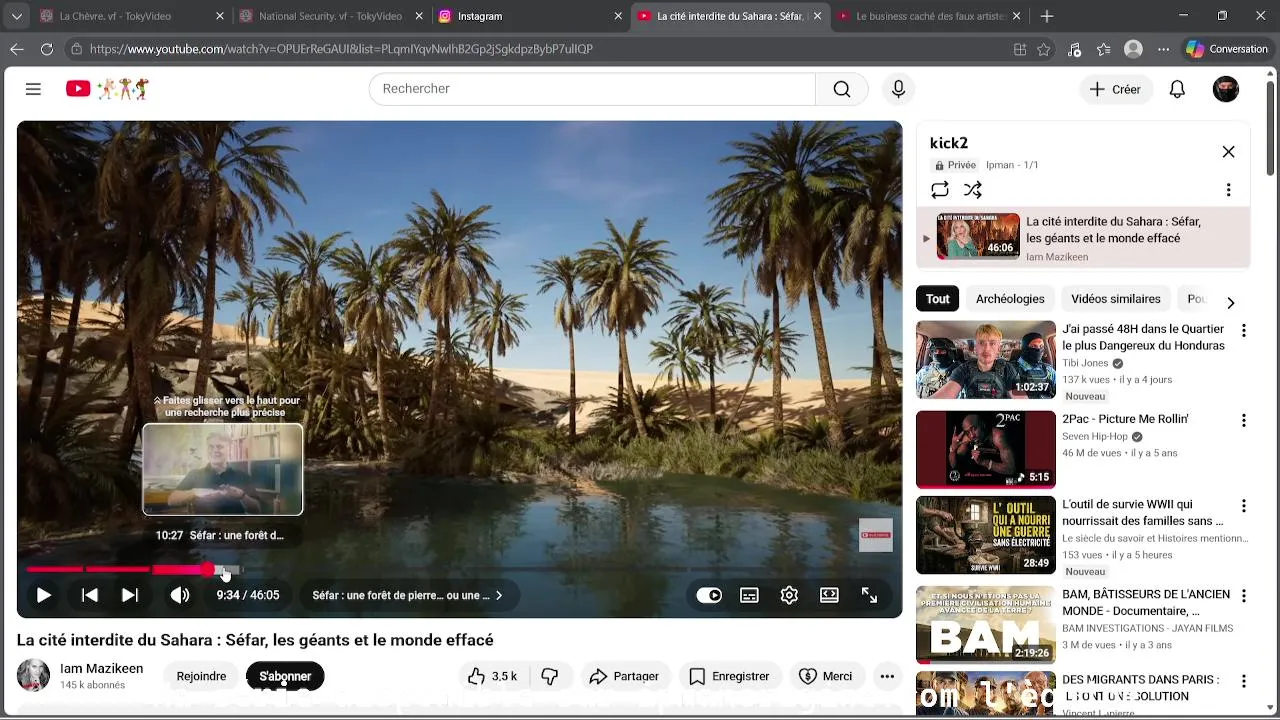
Task: Select the Archéologies filter chip
Action: (x=1010, y=299)
